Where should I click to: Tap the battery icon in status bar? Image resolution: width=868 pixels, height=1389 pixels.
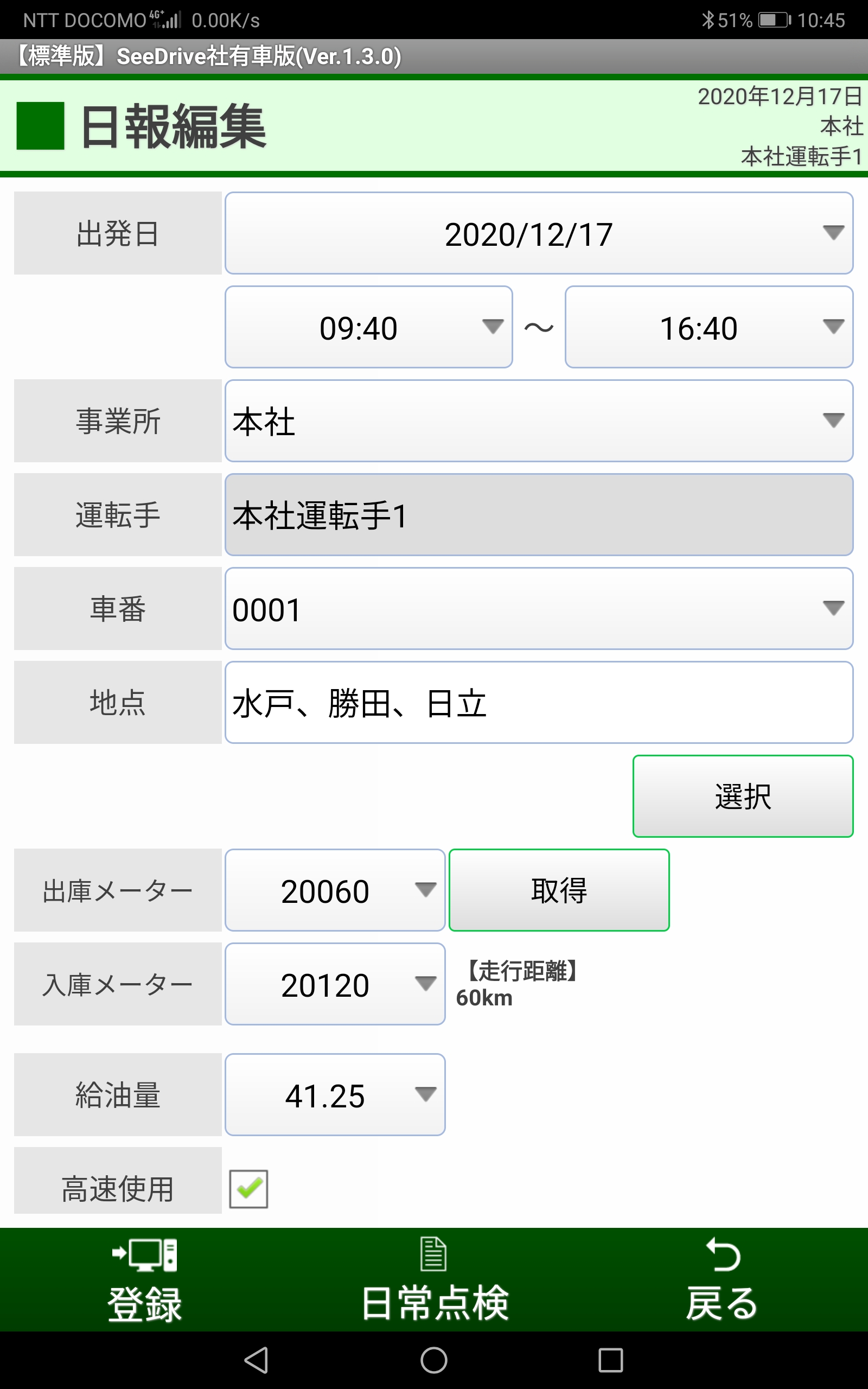[774, 21]
